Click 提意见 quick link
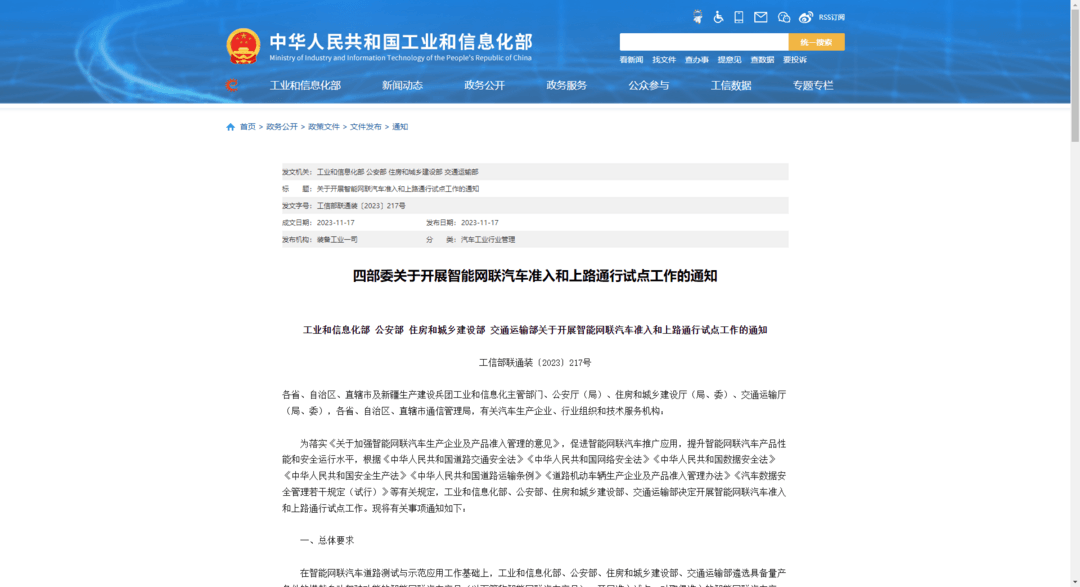This screenshot has height=587, width=1080. (x=729, y=60)
